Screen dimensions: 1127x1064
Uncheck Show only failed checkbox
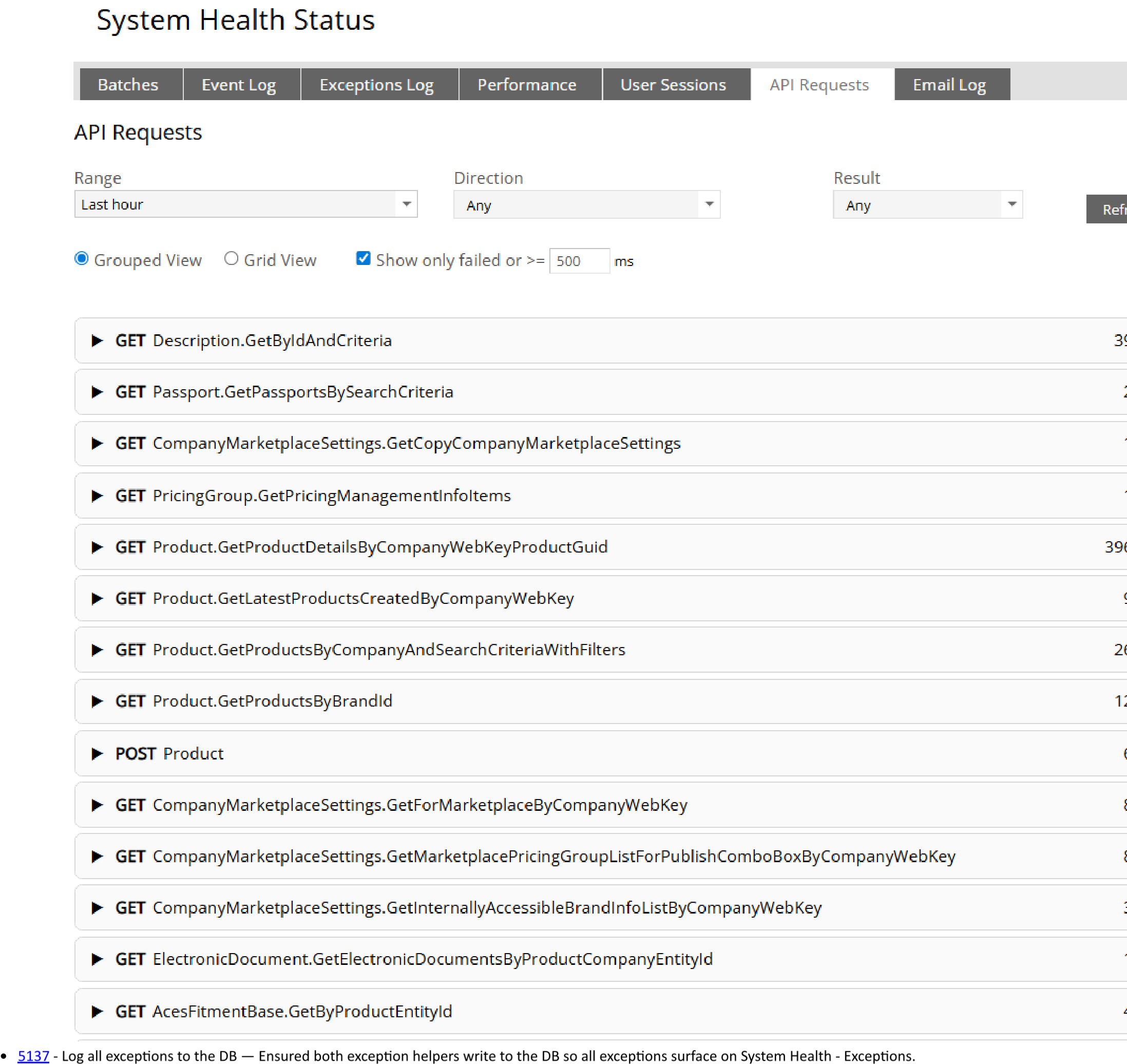pos(363,259)
